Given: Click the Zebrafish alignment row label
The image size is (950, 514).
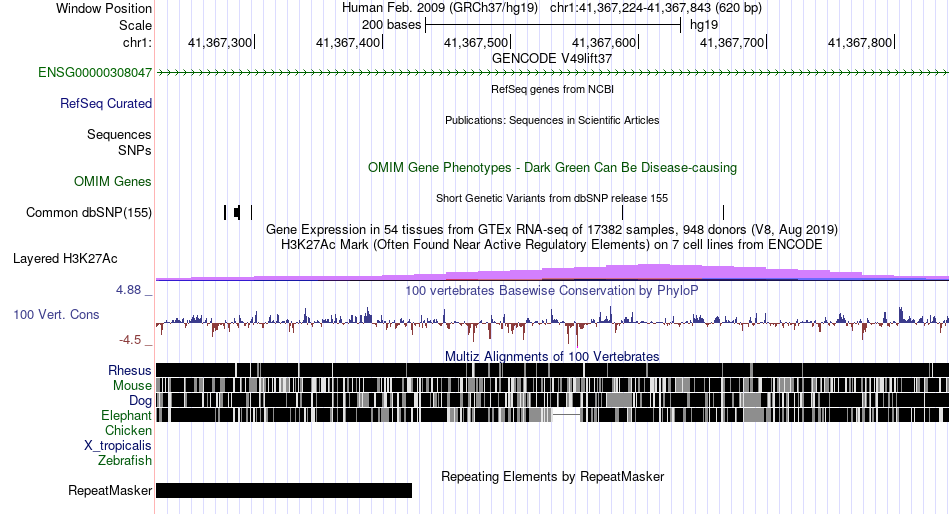Looking at the screenshot, I should pyautogui.click(x=125, y=461).
